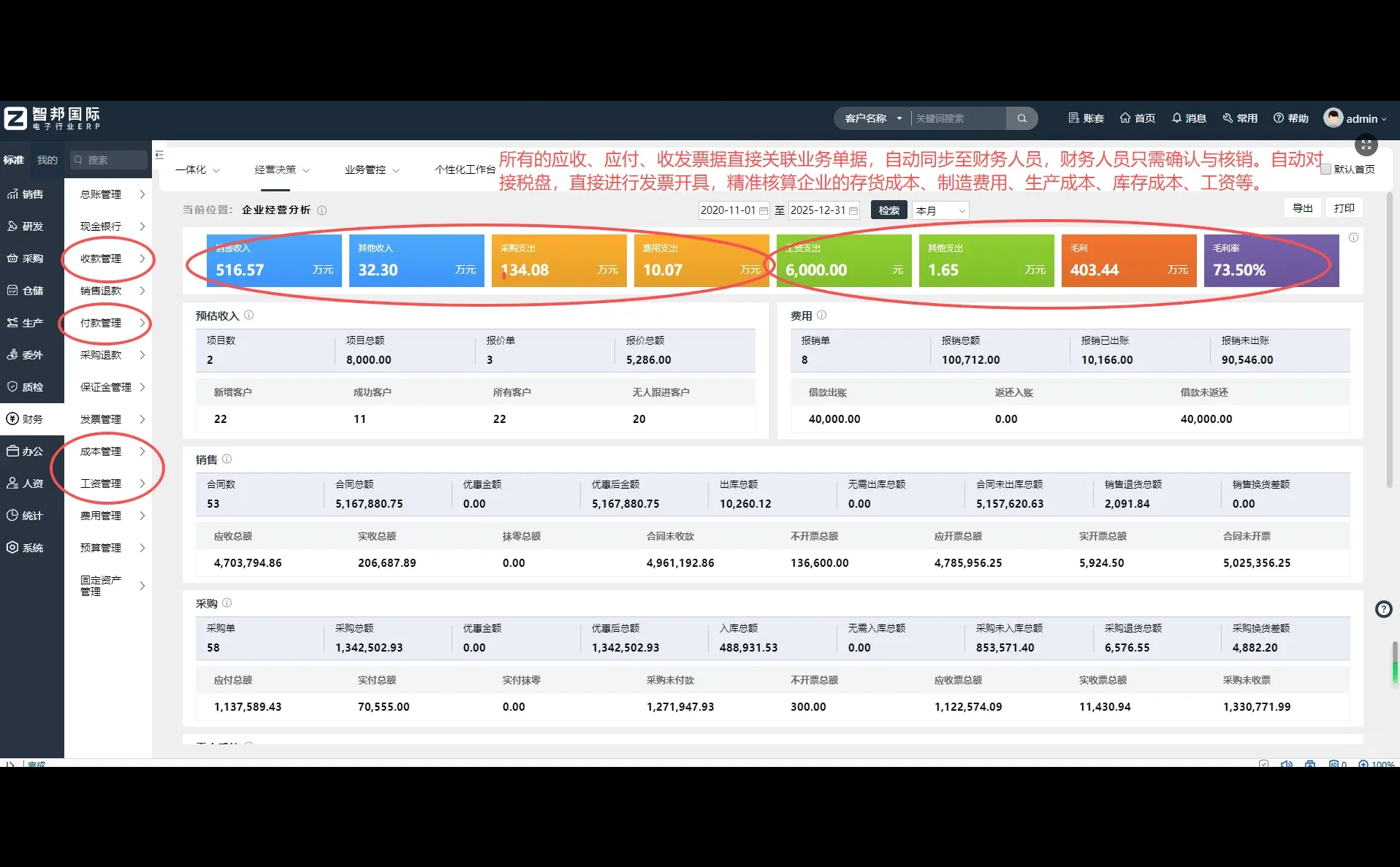Viewport: 1400px width, 867px height.
Task: Enable the 默认首页 checkbox
Action: pyautogui.click(x=1325, y=169)
